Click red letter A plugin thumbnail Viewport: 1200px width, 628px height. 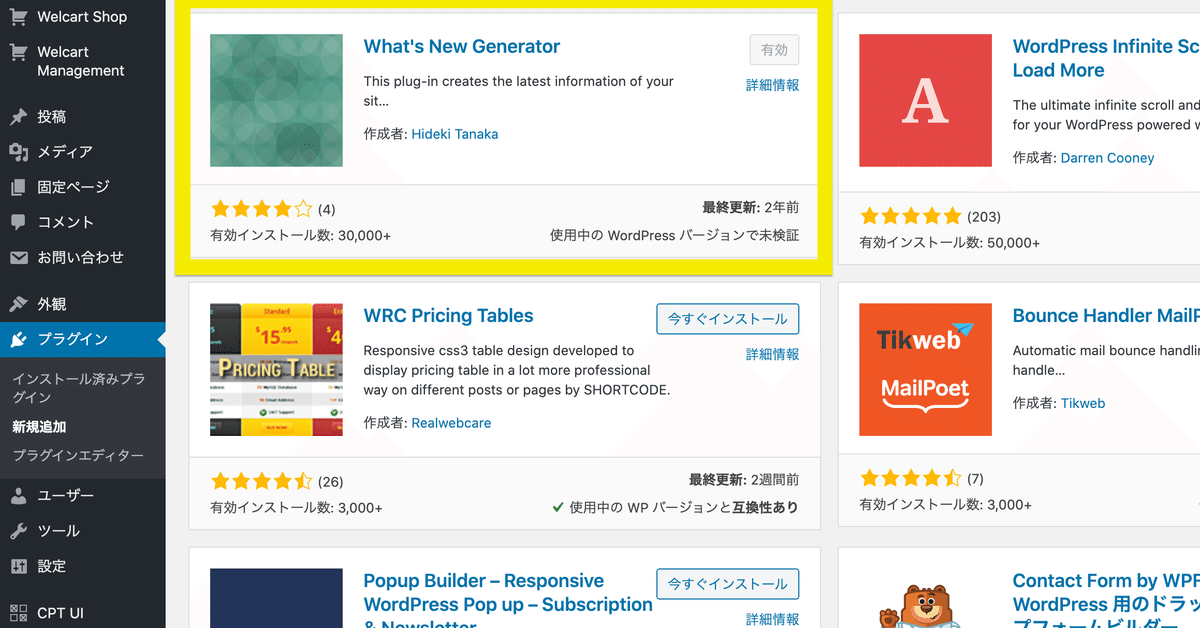tap(925, 100)
